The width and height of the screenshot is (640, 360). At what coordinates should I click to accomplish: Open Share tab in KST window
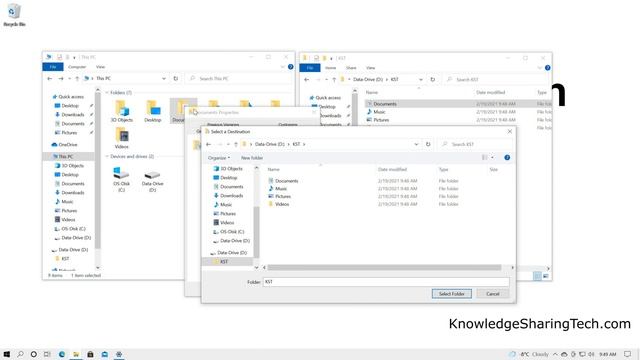[x=351, y=68]
